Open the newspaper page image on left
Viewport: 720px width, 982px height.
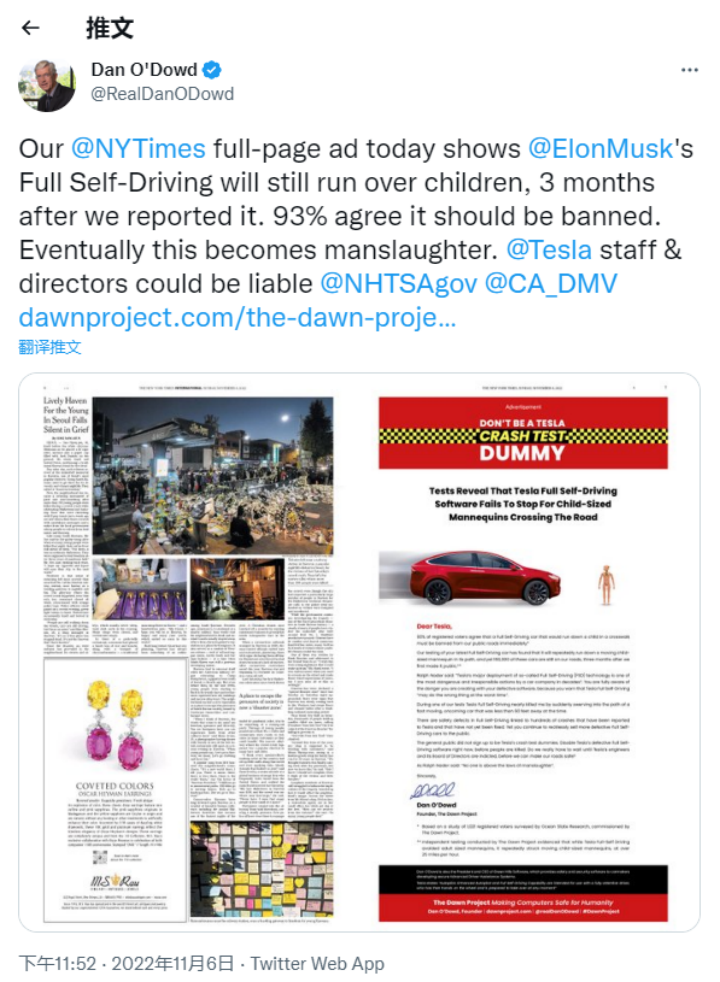[x=188, y=654]
